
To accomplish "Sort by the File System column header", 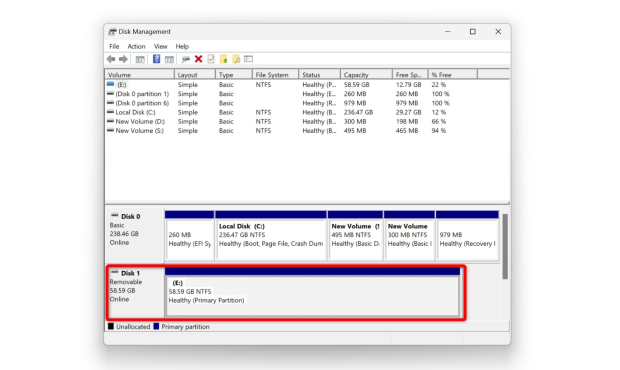I will (276, 74).
